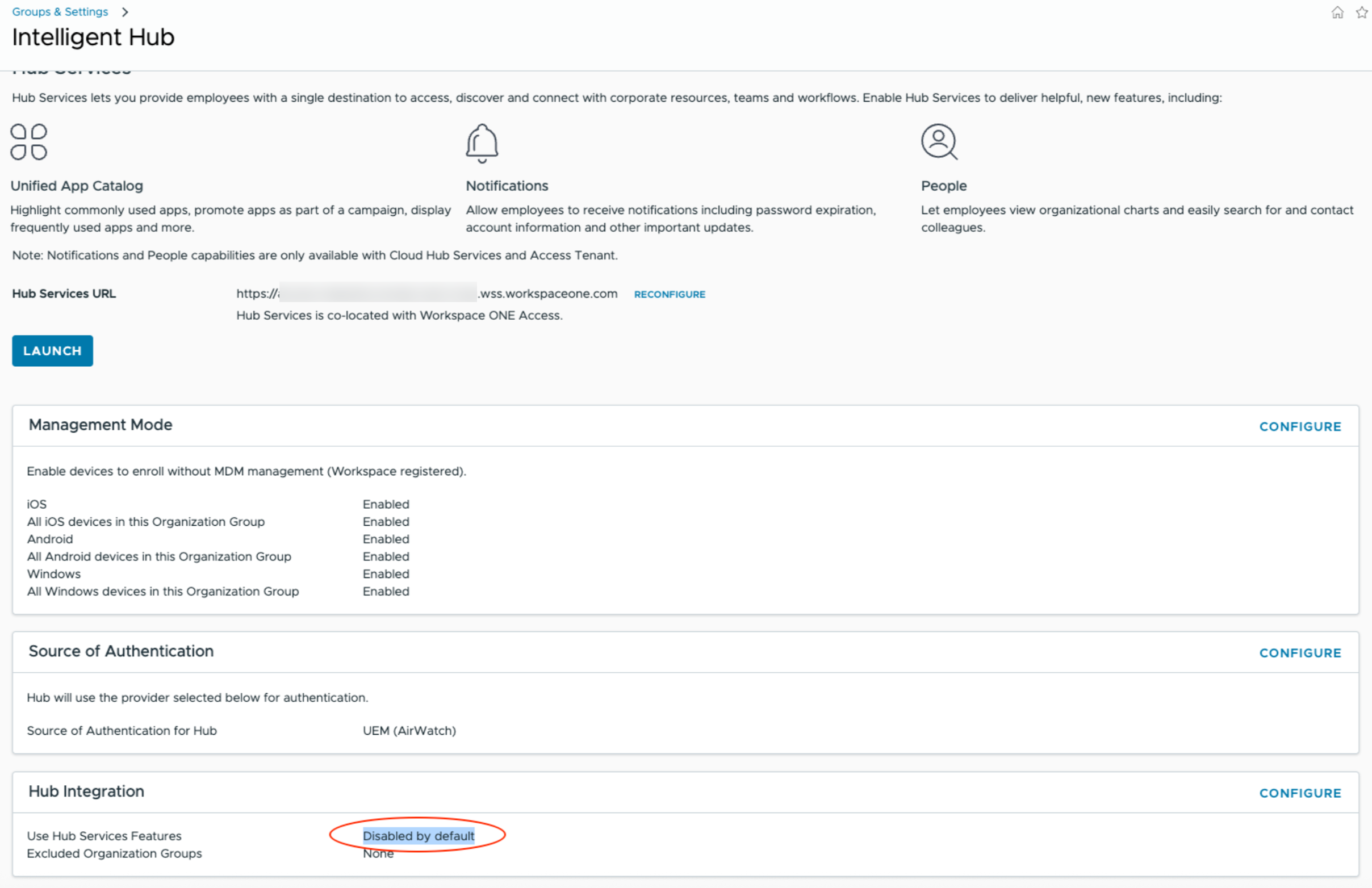
Task: Click the star favorite icon in the top right
Action: pos(1361,12)
